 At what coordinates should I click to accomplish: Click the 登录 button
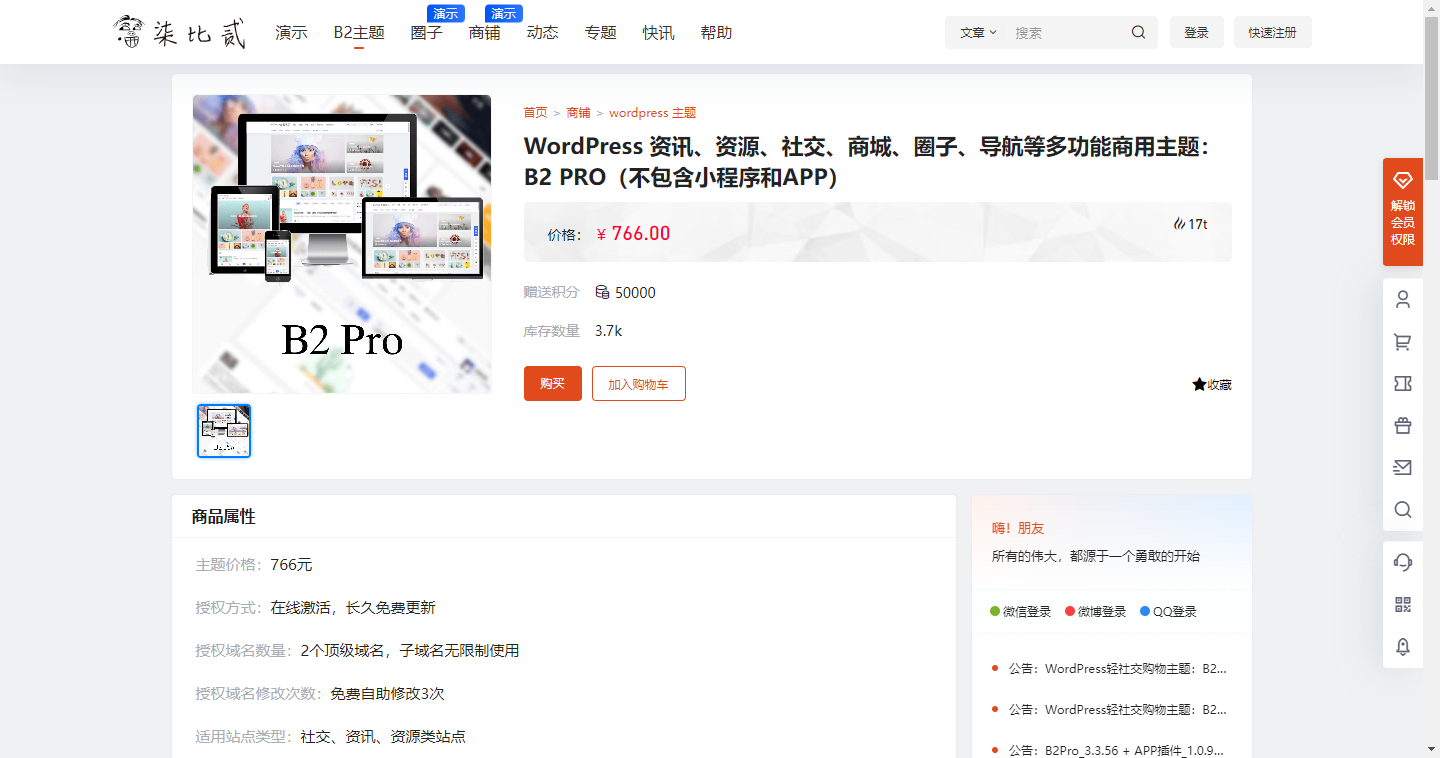pyautogui.click(x=1197, y=32)
